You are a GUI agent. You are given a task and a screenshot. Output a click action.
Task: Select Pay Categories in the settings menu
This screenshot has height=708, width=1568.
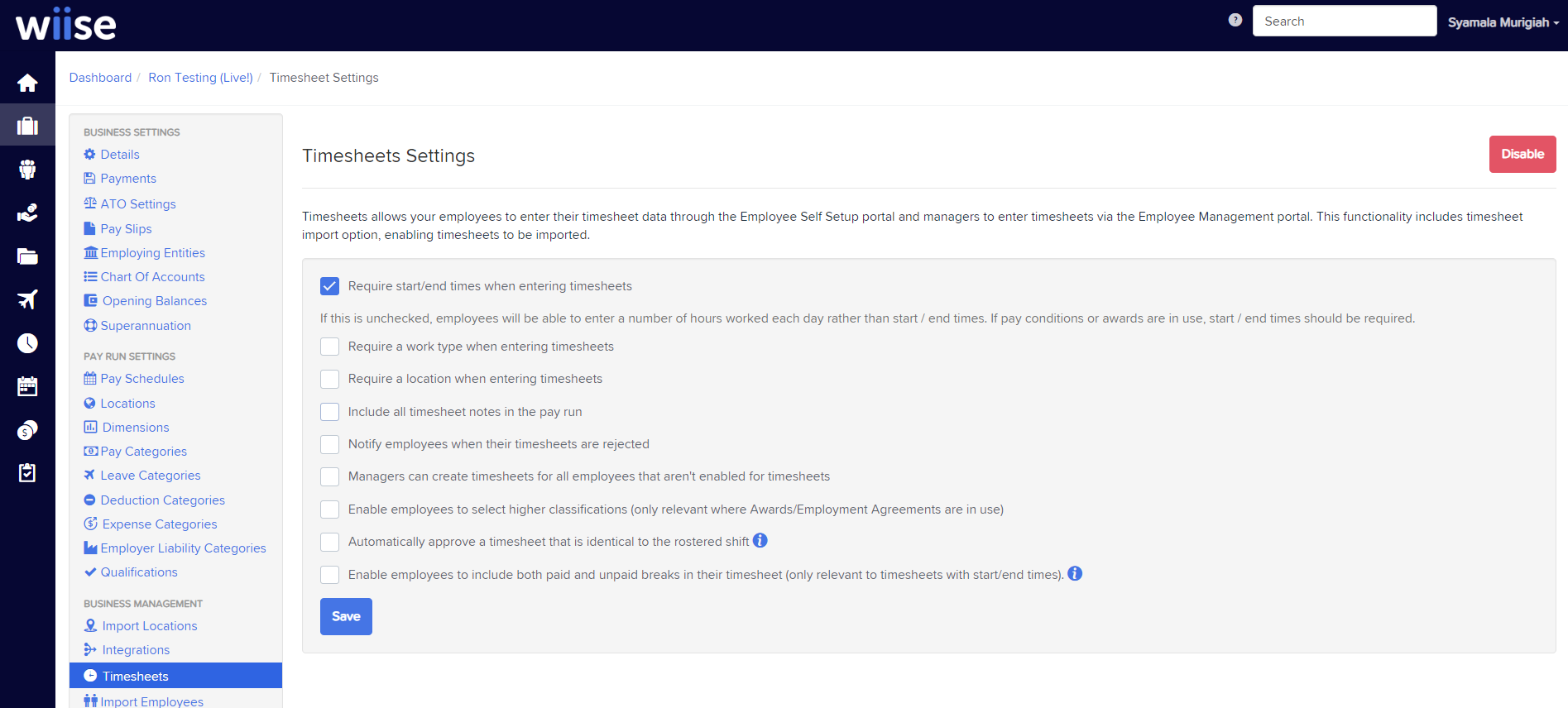pos(143,451)
